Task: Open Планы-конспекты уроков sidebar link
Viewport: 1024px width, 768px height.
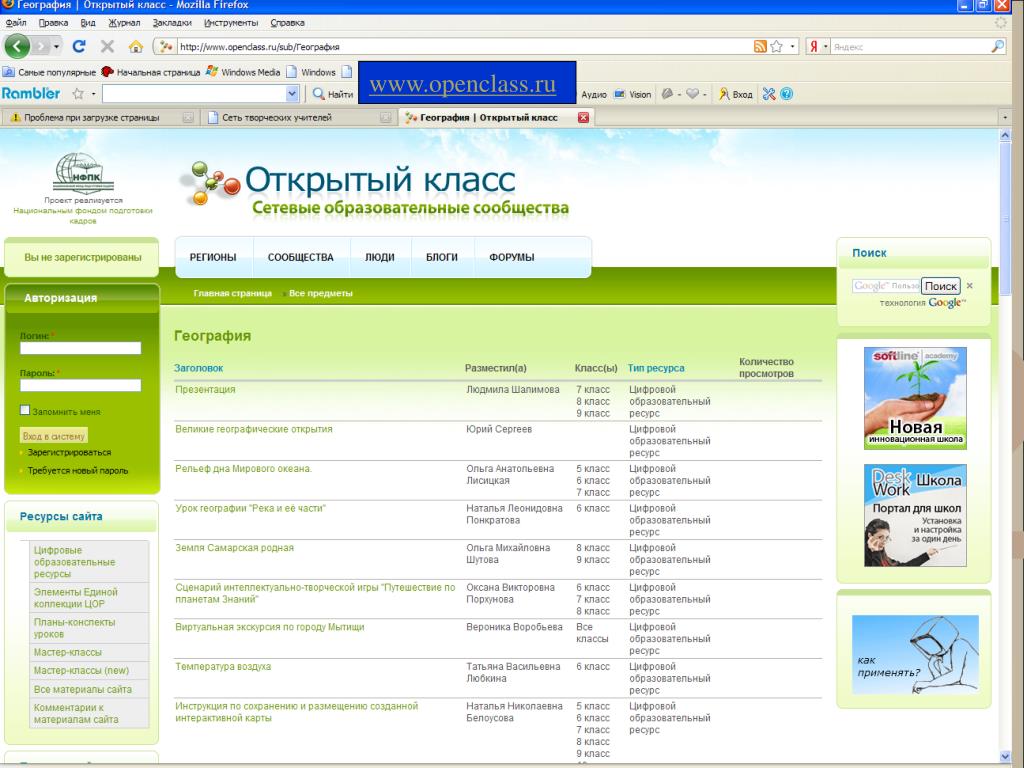Action: pyautogui.click(x=74, y=628)
